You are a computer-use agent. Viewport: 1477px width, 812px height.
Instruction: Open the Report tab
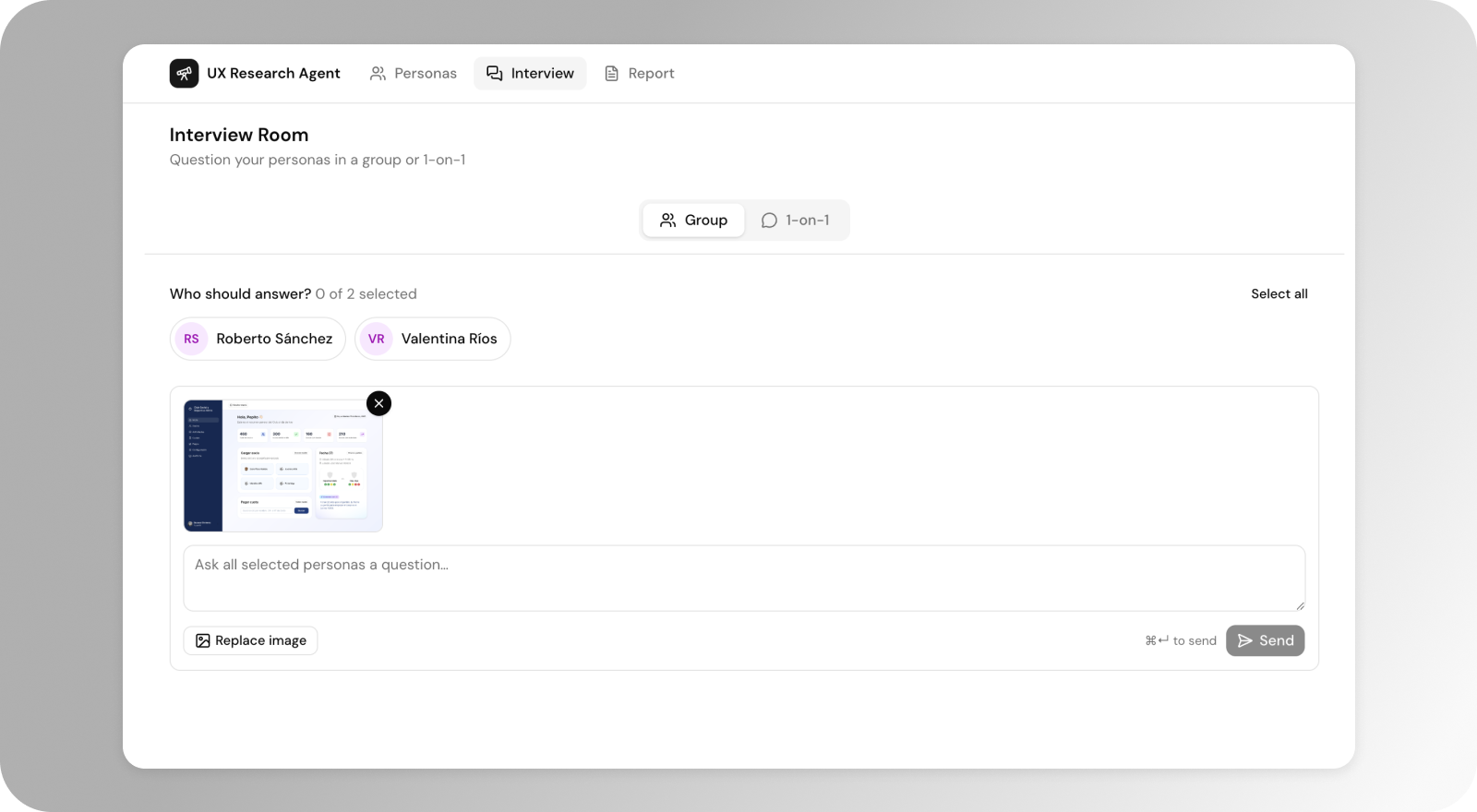coord(639,73)
